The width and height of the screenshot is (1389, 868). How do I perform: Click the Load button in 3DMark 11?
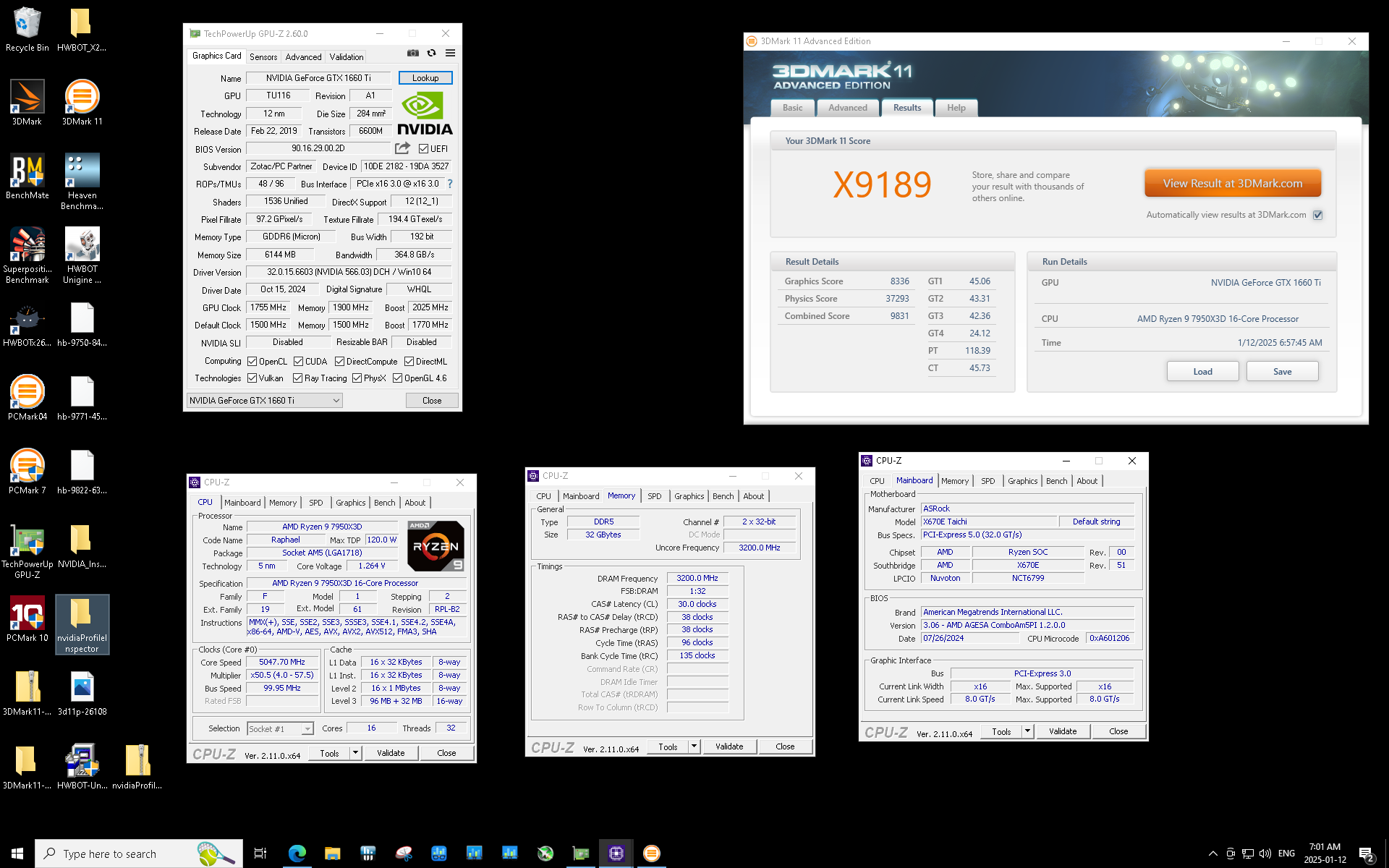click(x=1202, y=372)
